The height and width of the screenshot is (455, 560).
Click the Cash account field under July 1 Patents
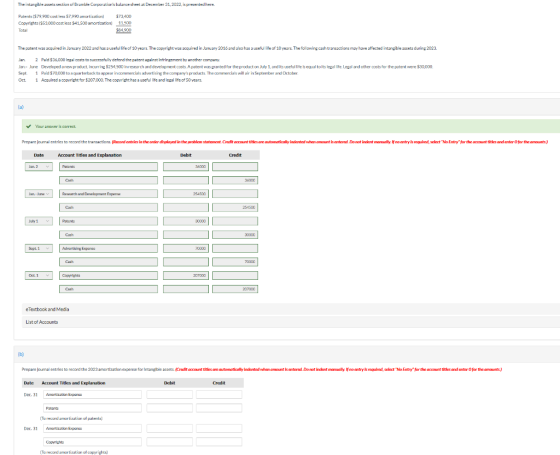(108, 235)
